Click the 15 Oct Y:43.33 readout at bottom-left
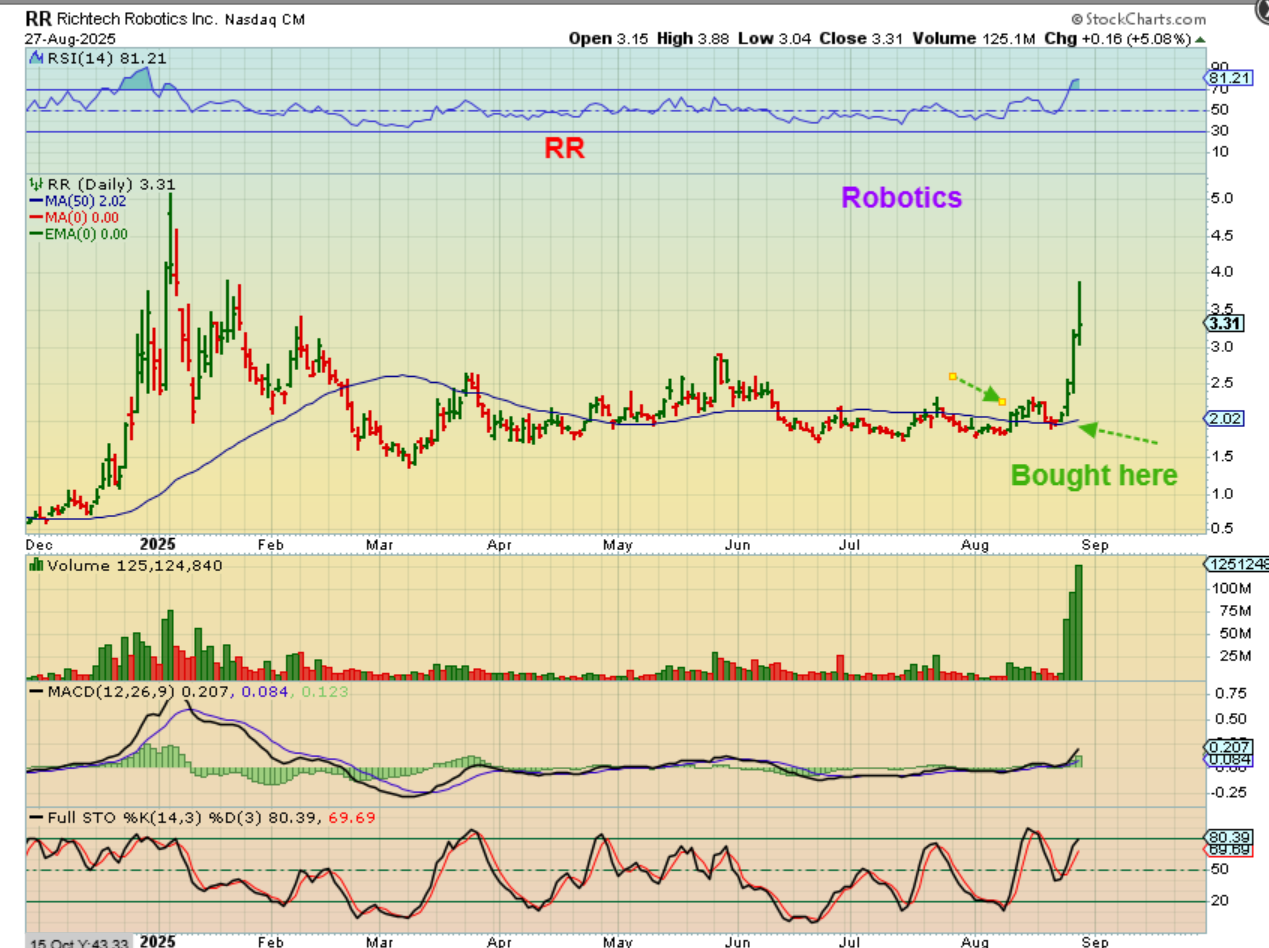Image resolution: width=1269 pixels, height=948 pixels. tap(78, 942)
